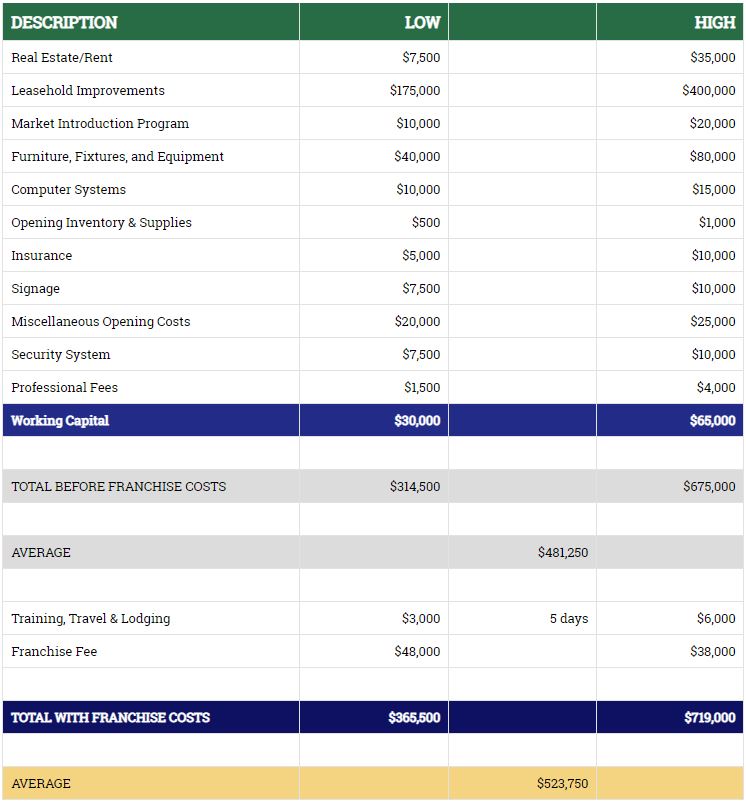This screenshot has height=801, width=746.
Task: Click the "5 days" training cell
Action: pos(568,619)
